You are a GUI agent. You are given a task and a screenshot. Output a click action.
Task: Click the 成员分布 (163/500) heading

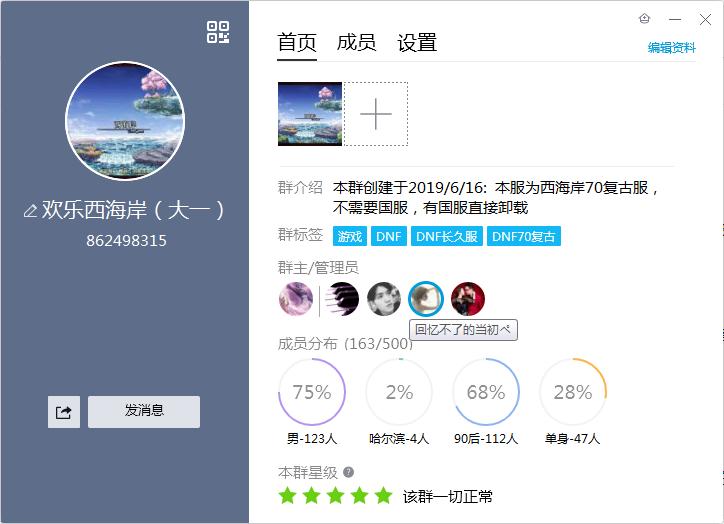(x=345, y=343)
